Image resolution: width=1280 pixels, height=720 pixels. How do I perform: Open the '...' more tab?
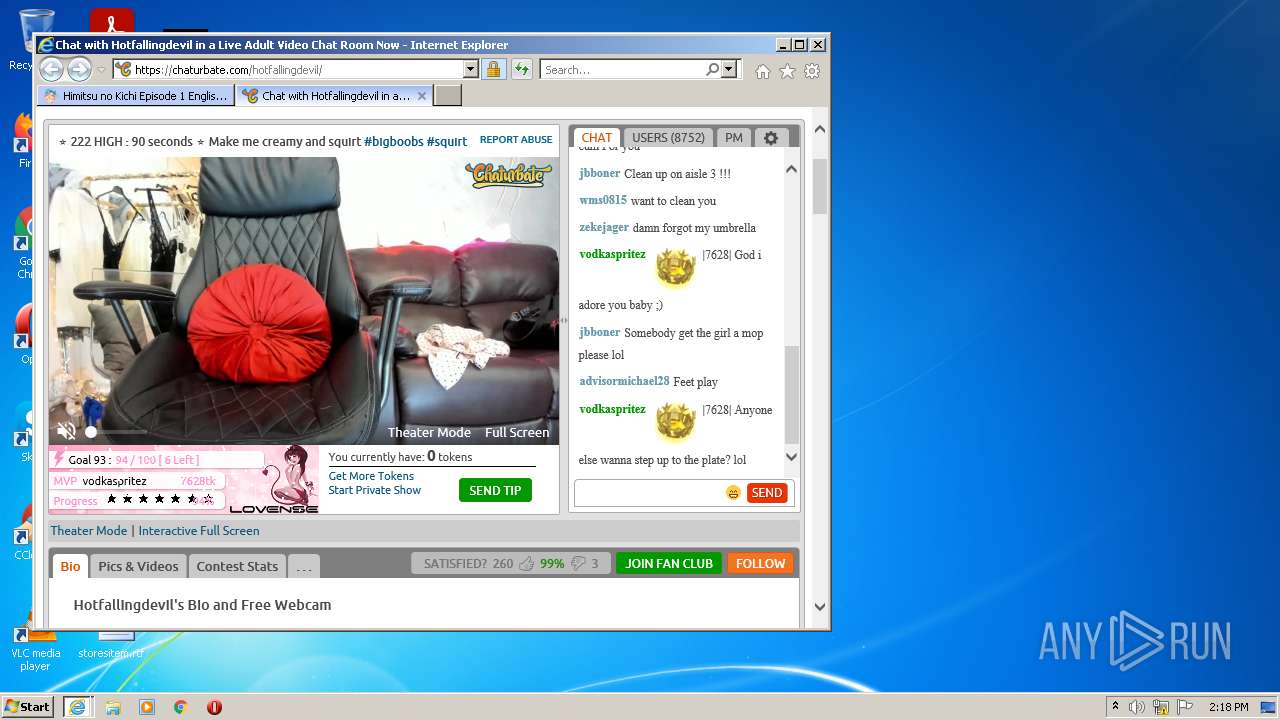[x=304, y=566]
